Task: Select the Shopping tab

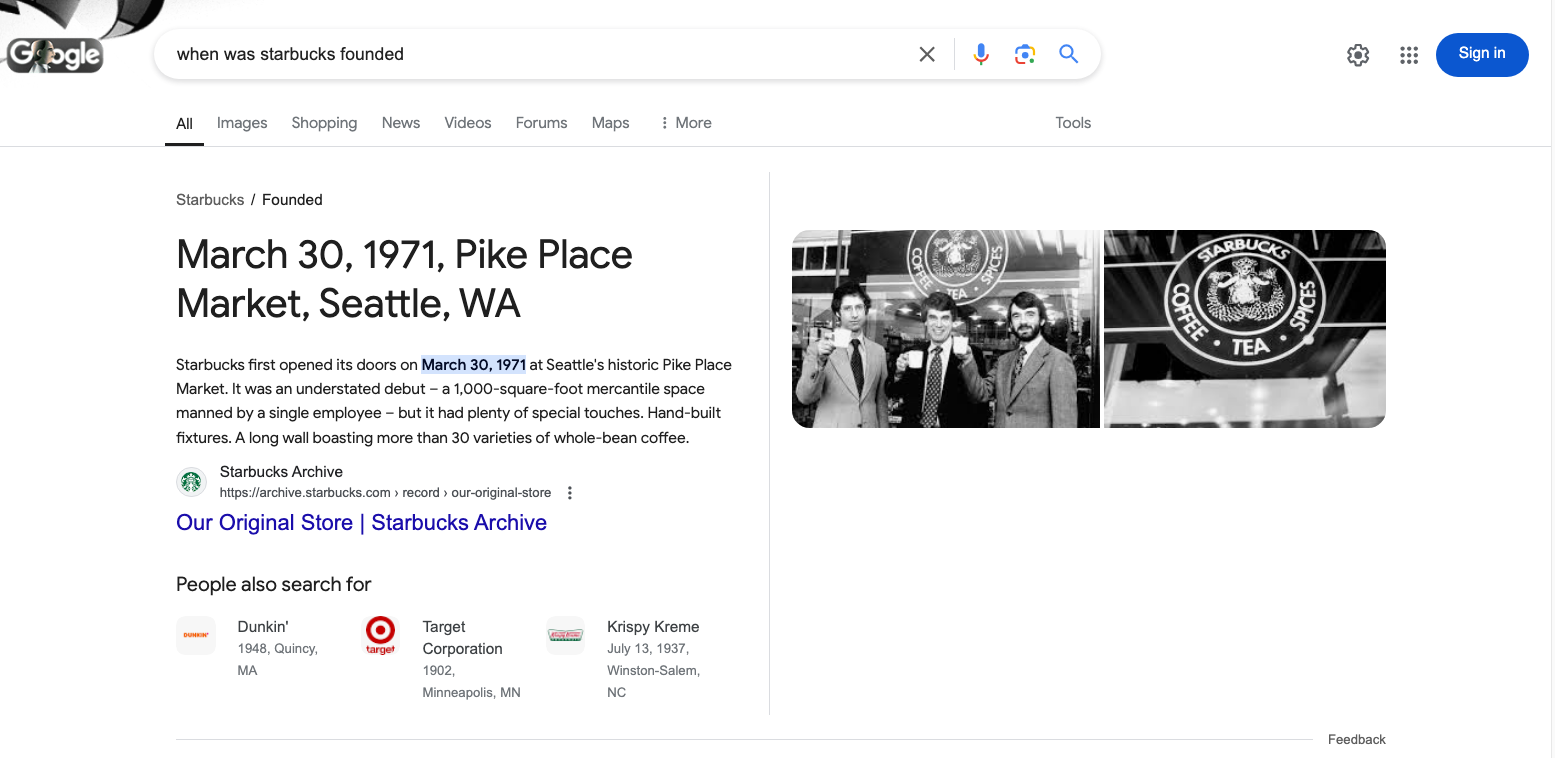Action: (x=324, y=123)
